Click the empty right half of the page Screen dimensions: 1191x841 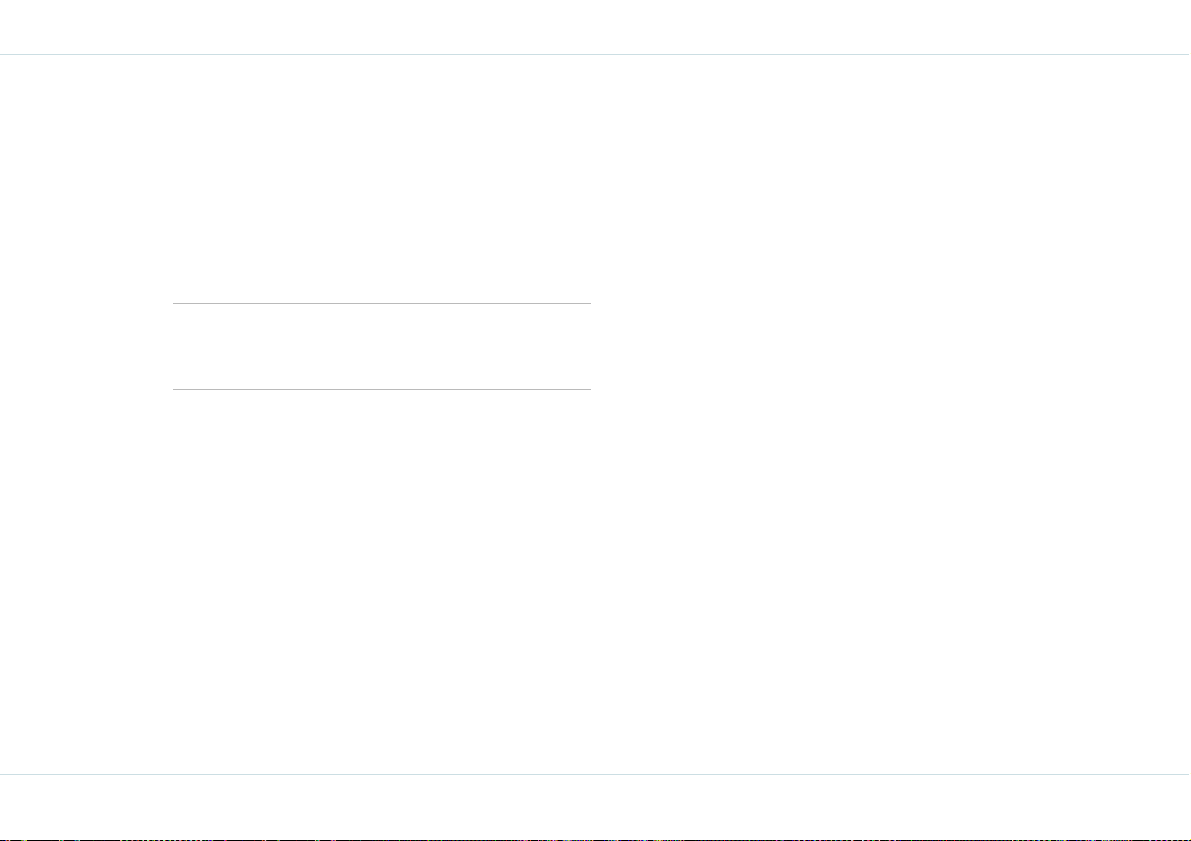pyautogui.click(x=890, y=414)
